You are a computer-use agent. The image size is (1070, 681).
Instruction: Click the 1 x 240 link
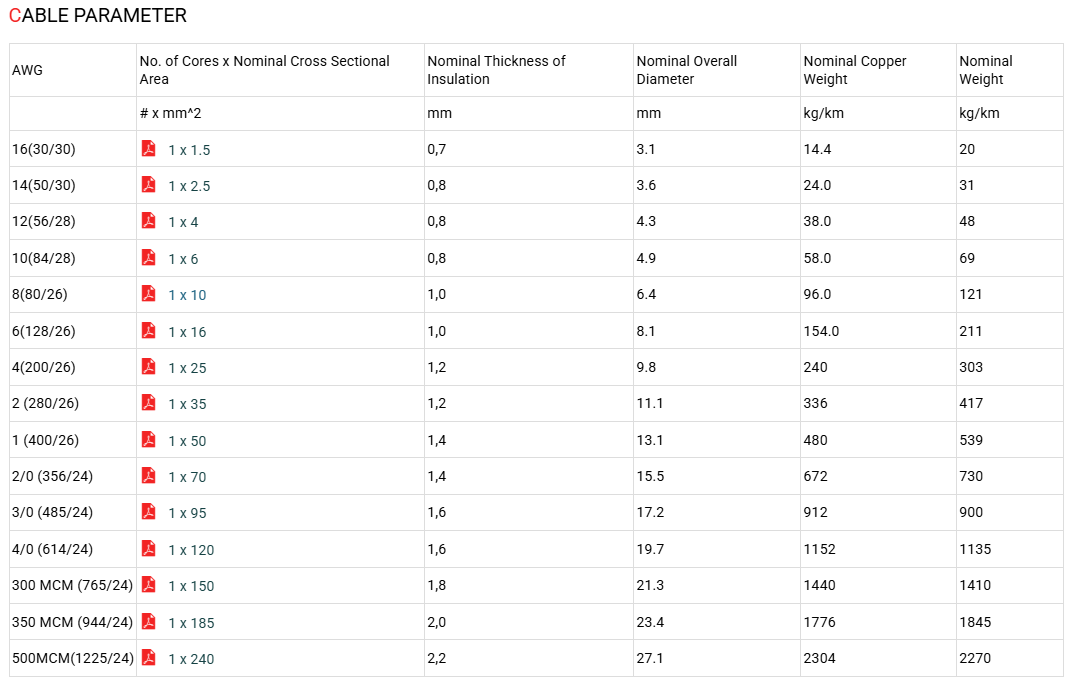[x=191, y=659]
